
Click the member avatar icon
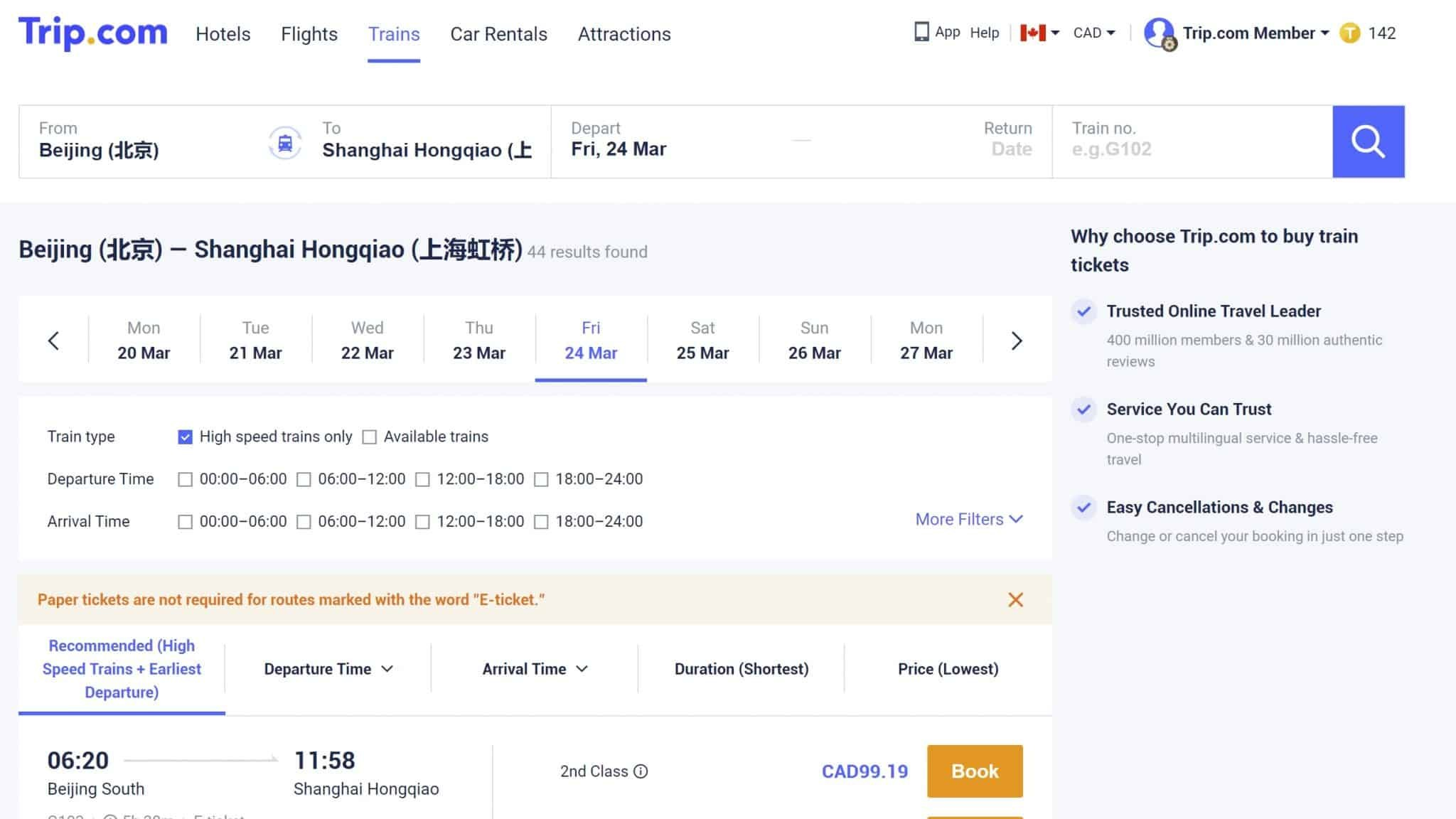1160,33
